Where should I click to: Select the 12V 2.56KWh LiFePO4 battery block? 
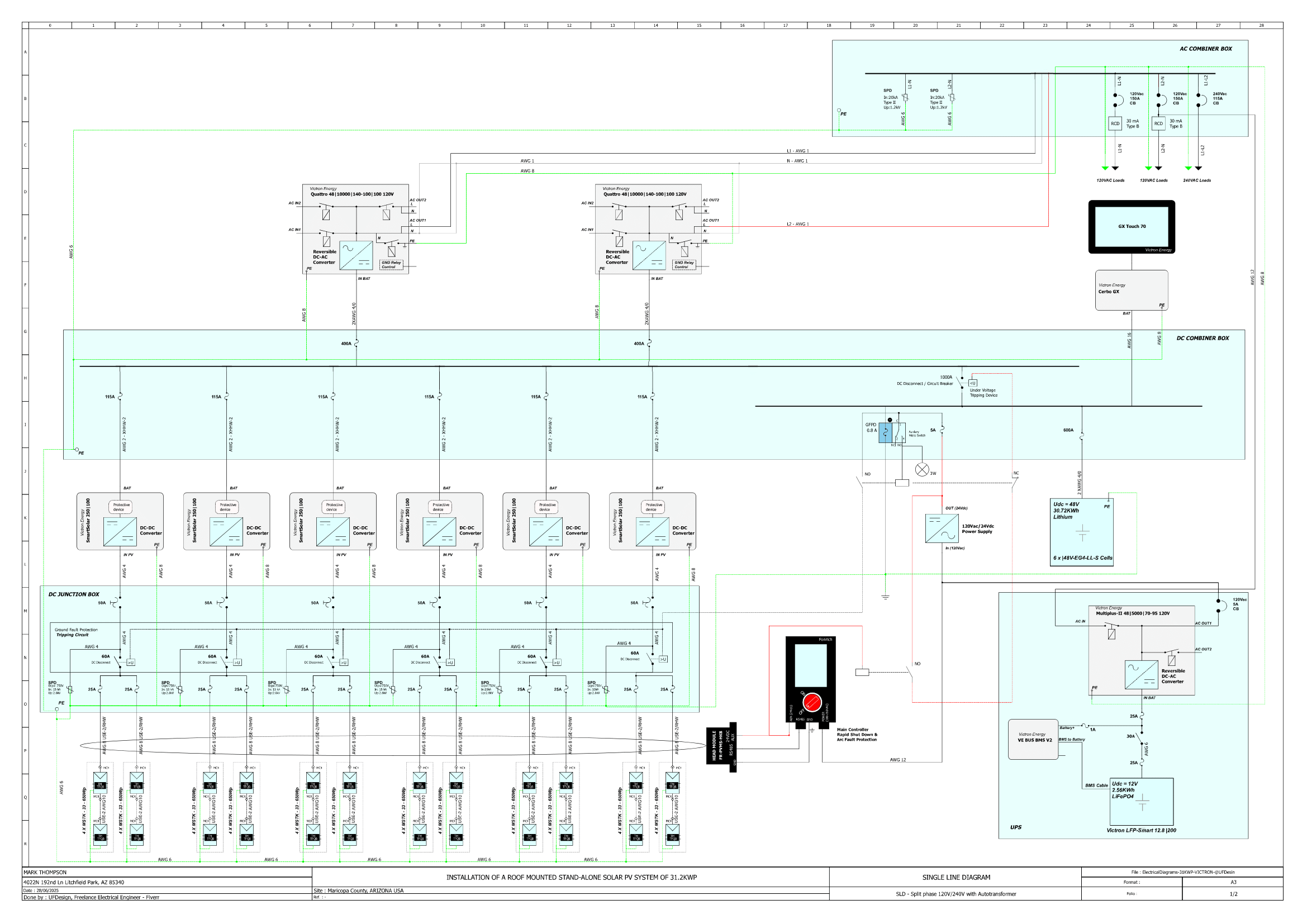[1142, 801]
